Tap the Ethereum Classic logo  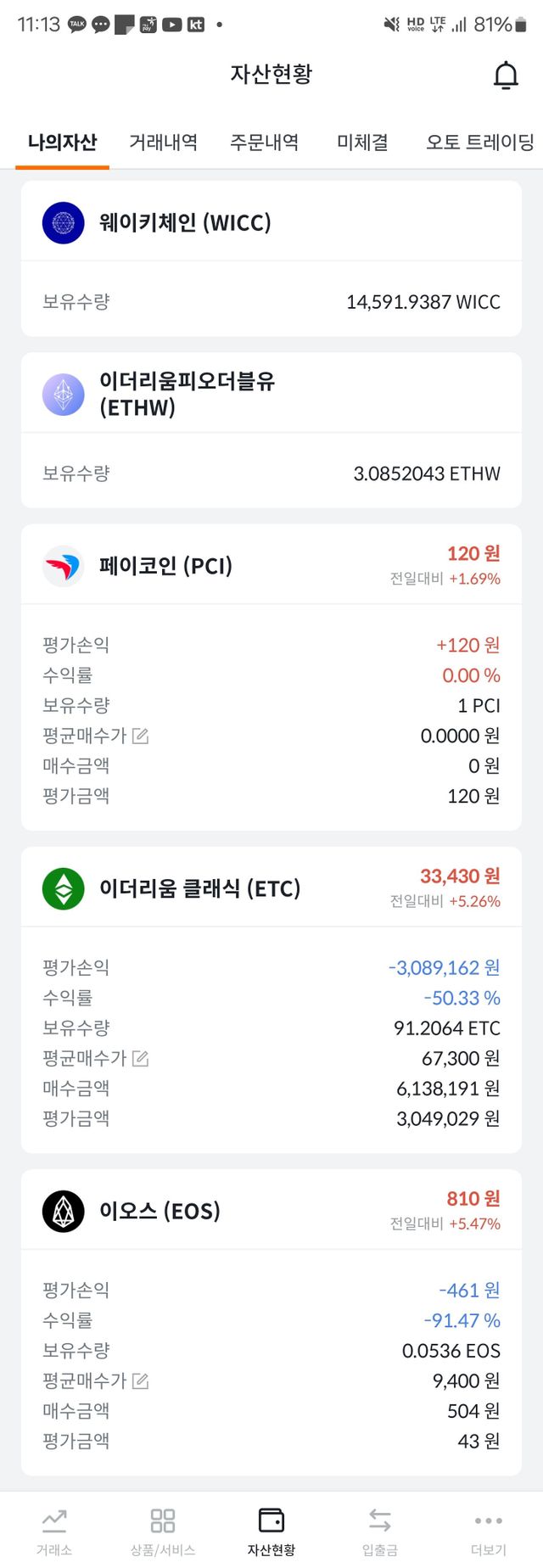pyautogui.click(x=64, y=888)
